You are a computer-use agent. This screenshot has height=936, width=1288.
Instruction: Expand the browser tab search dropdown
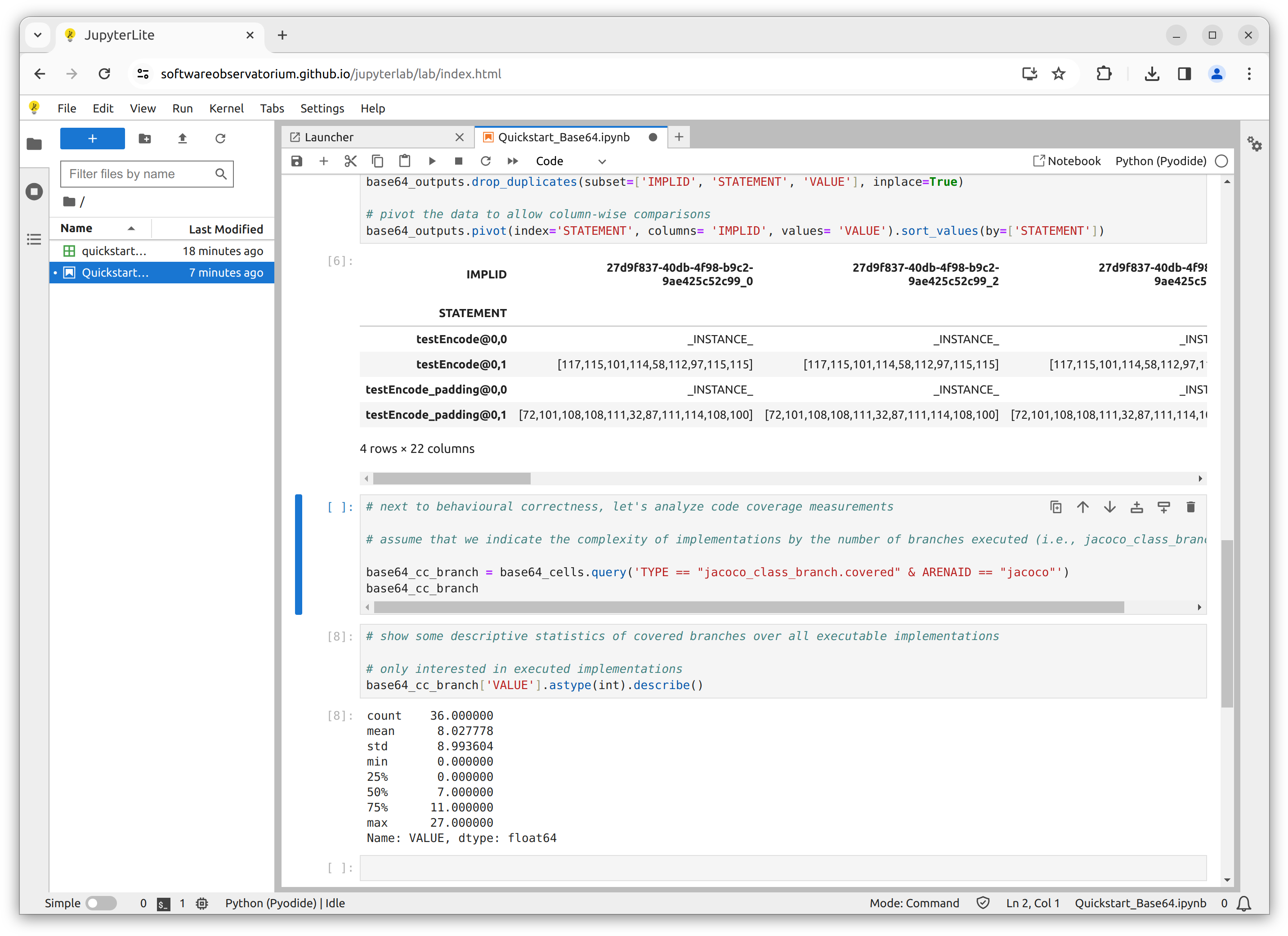(37, 35)
